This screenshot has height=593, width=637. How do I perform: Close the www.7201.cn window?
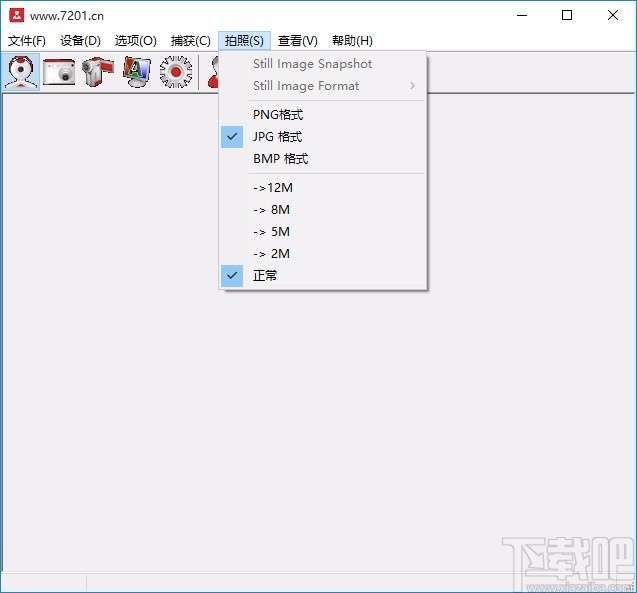(613, 15)
